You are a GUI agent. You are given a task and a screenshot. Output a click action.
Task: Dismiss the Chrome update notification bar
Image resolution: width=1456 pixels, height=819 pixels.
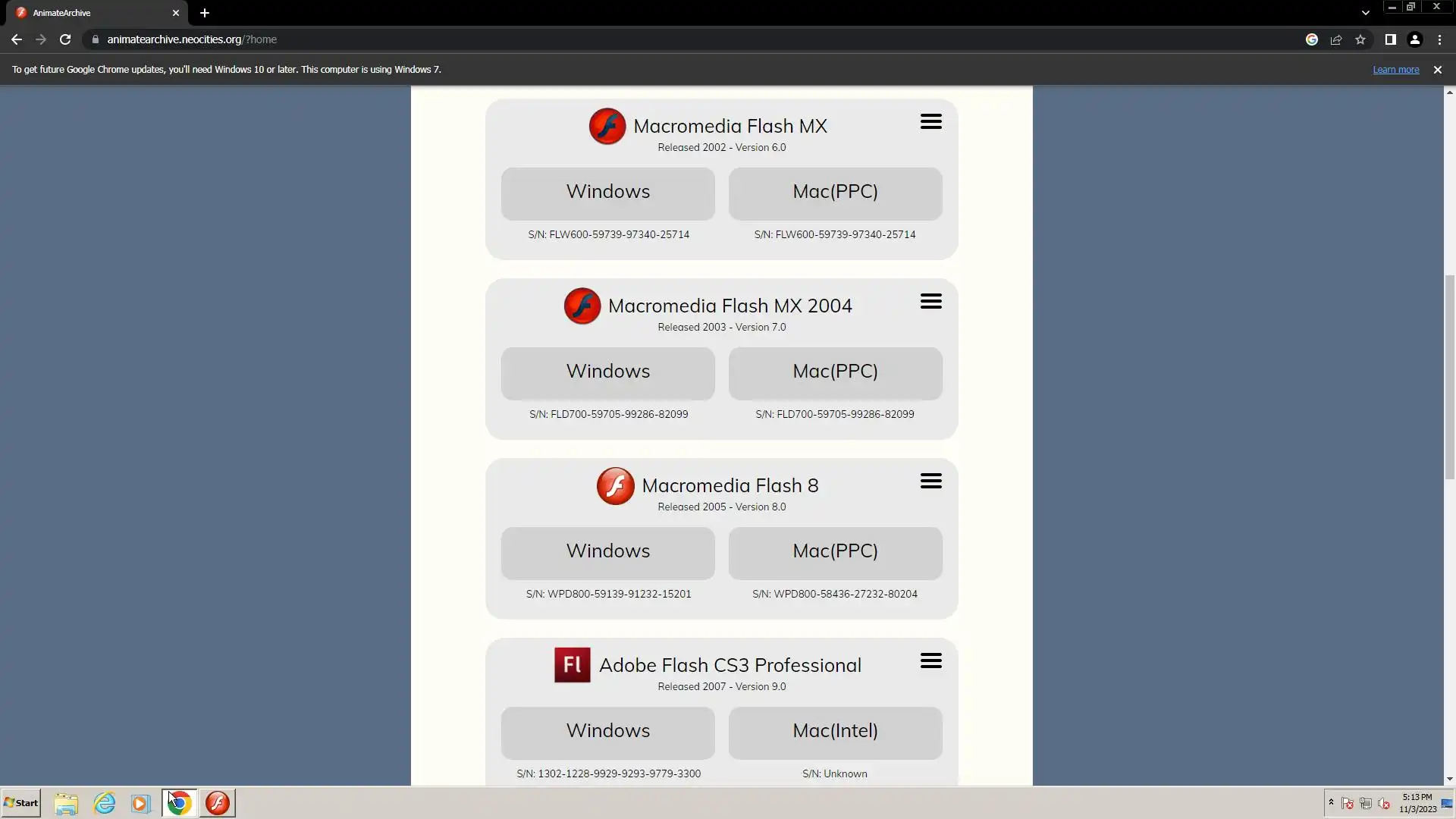[x=1437, y=70]
